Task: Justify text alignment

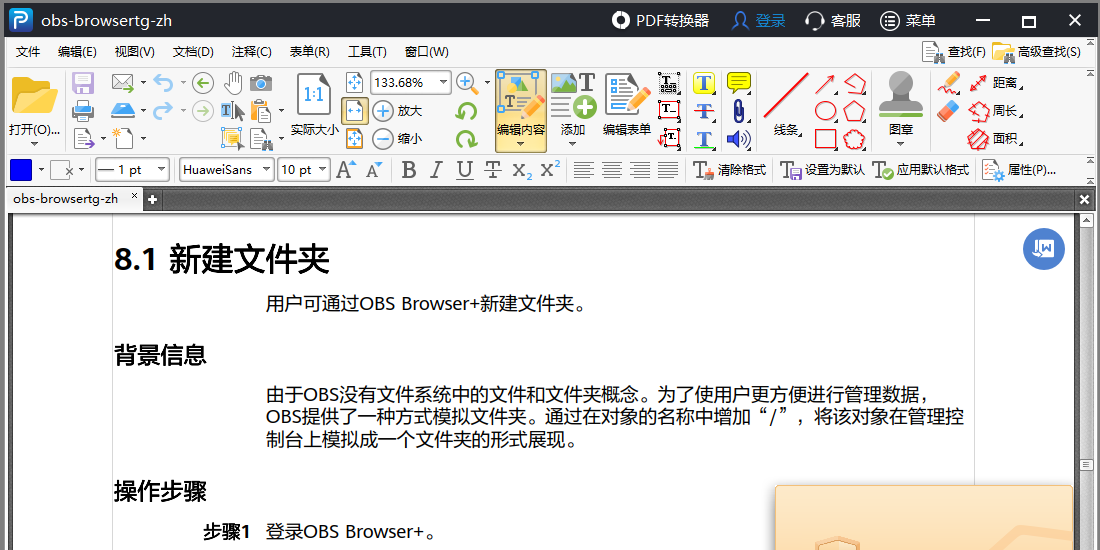Action: (668, 170)
